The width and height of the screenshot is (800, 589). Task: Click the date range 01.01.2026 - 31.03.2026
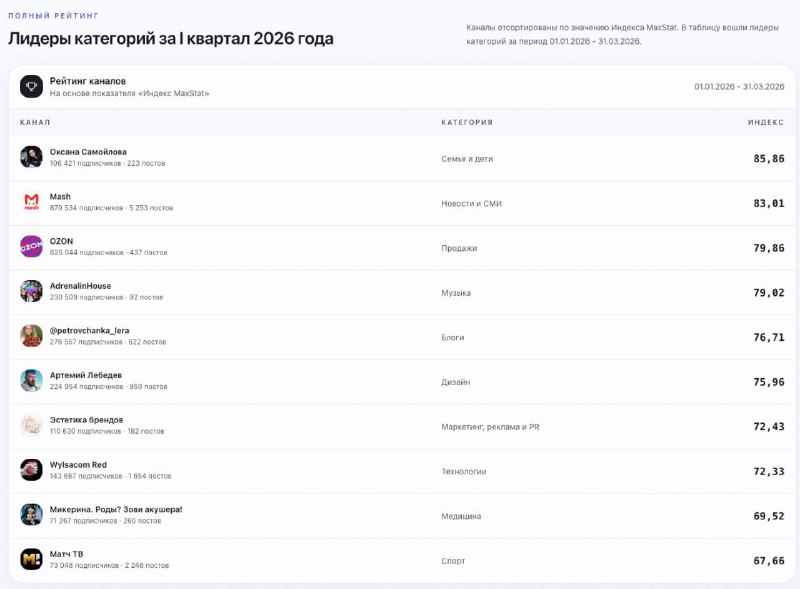pos(739,87)
